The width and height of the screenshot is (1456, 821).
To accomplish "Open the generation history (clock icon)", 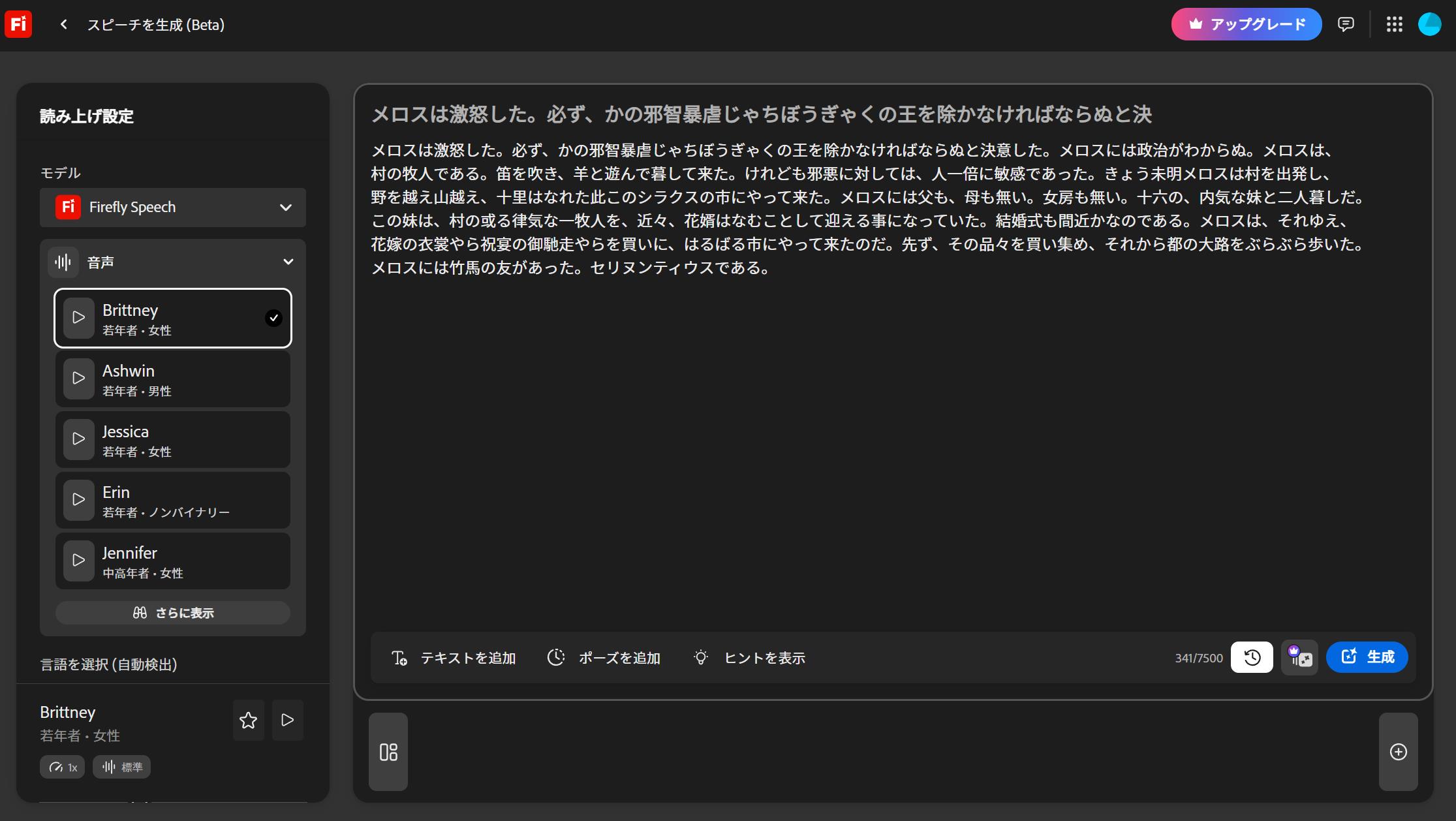I will pyautogui.click(x=1251, y=657).
